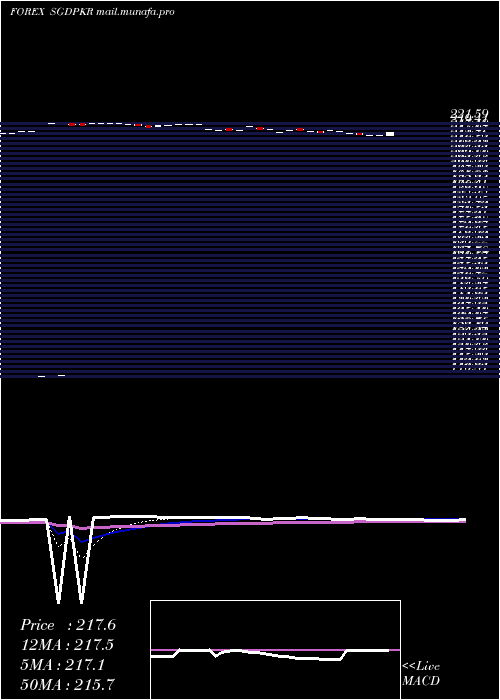Click the 50MA : 215.7 value
Screen dimensions: 500x700
pyautogui.click(x=67, y=684)
